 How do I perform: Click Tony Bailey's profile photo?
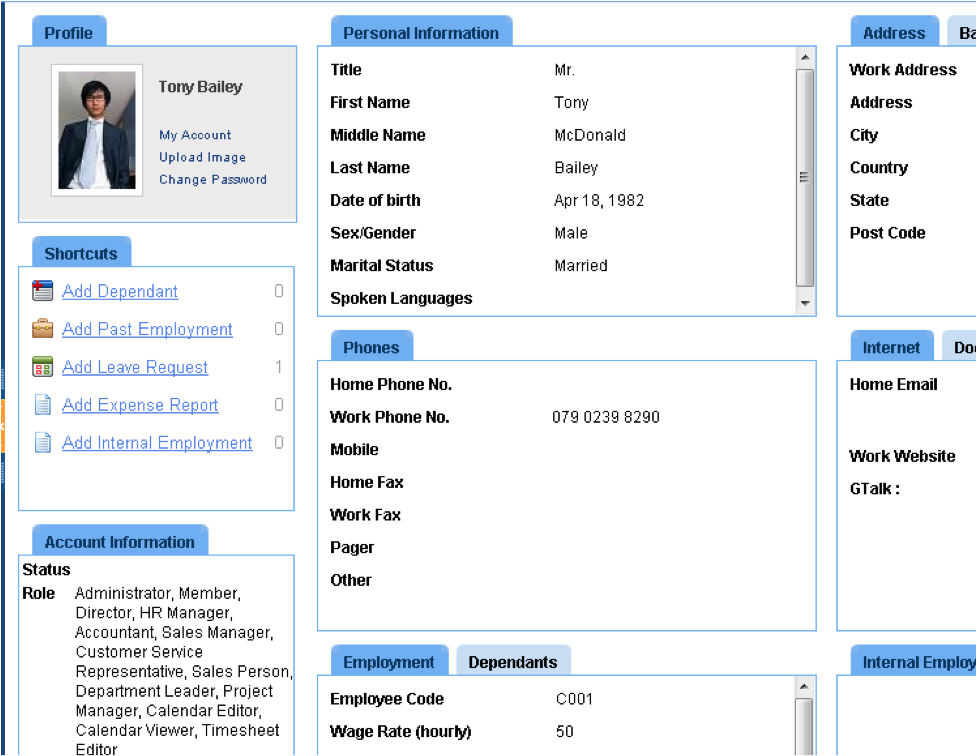(x=97, y=132)
